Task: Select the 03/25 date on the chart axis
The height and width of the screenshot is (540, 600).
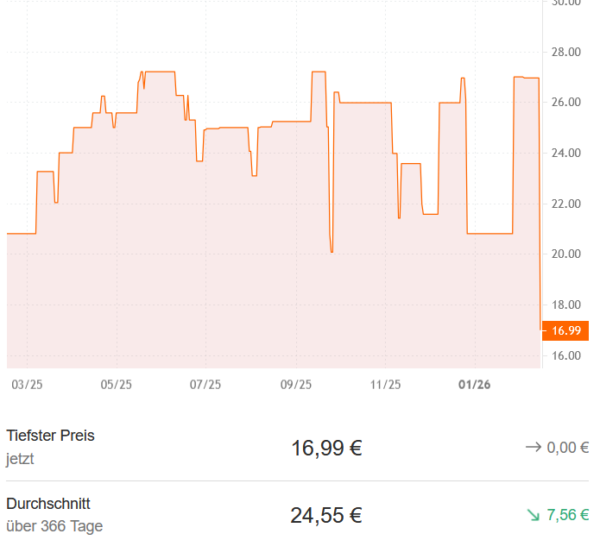Action: click(27, 384)
